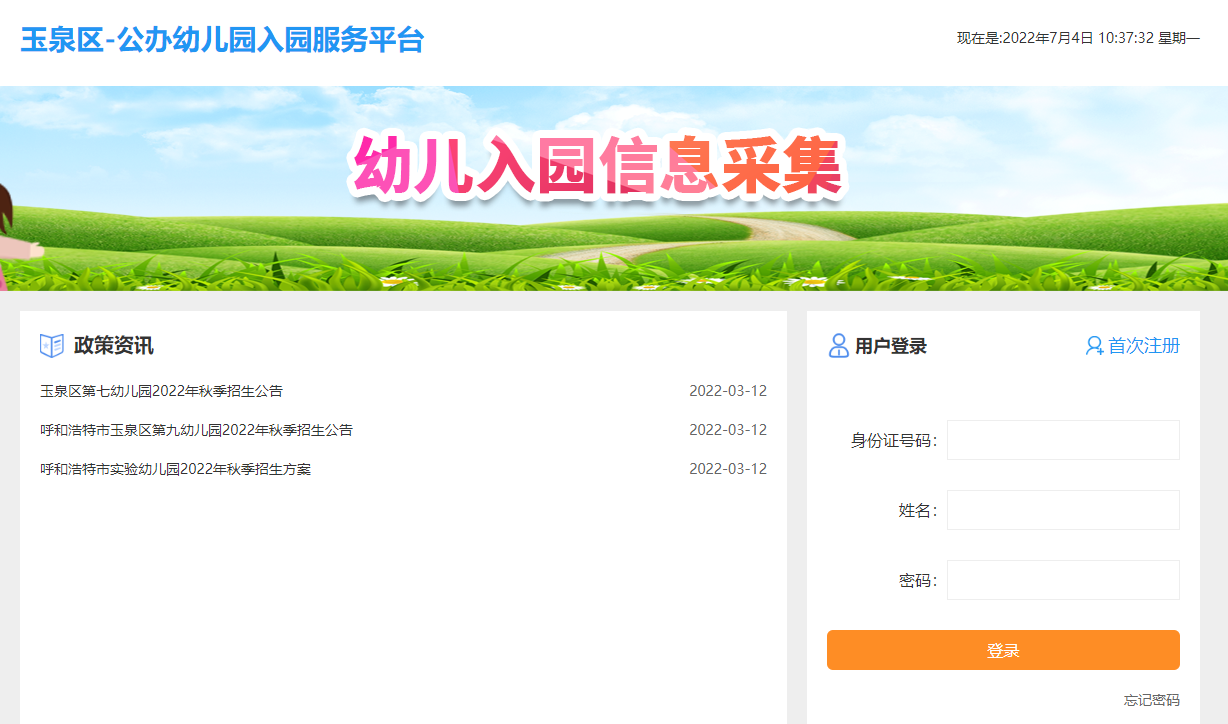Focus the 身份证号码 input field
1228x724 pixels.
1062,440
